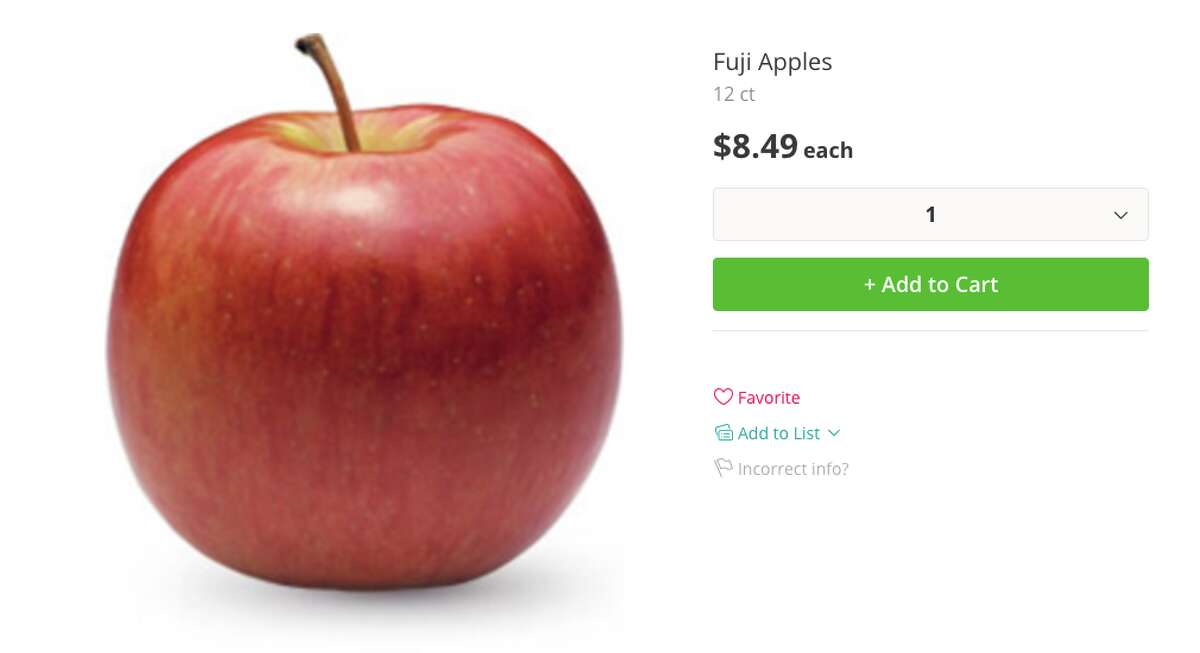Click the 'each' label beside the price
This screenshot has width=1200, height=653.
click(828, 151)
